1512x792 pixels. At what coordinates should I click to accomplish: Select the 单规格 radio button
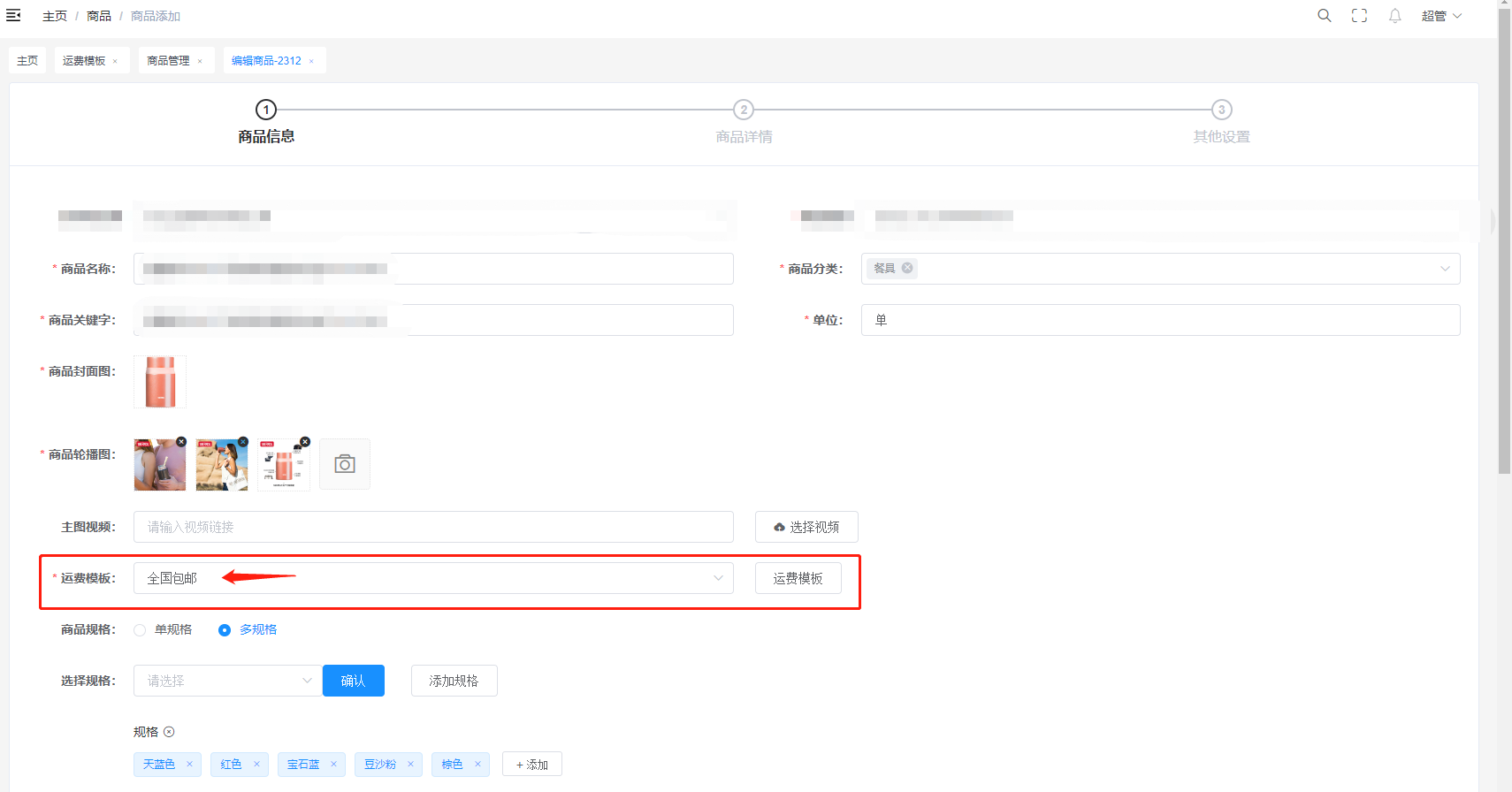[x=140, y=630]
